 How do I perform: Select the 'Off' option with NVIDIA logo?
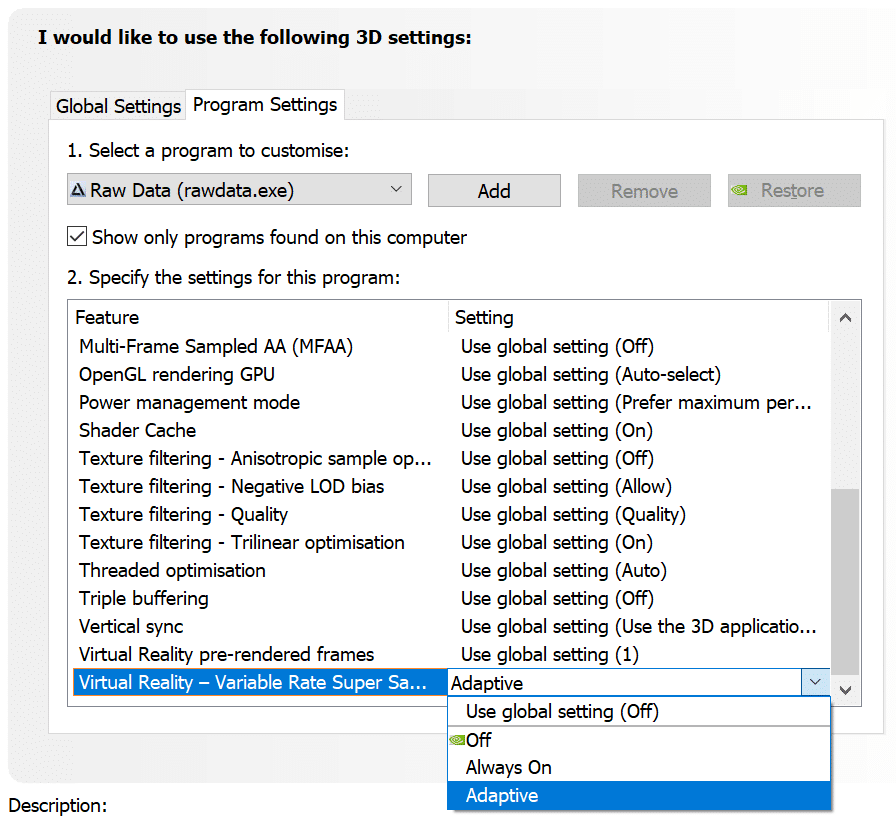tap(638, 740)
